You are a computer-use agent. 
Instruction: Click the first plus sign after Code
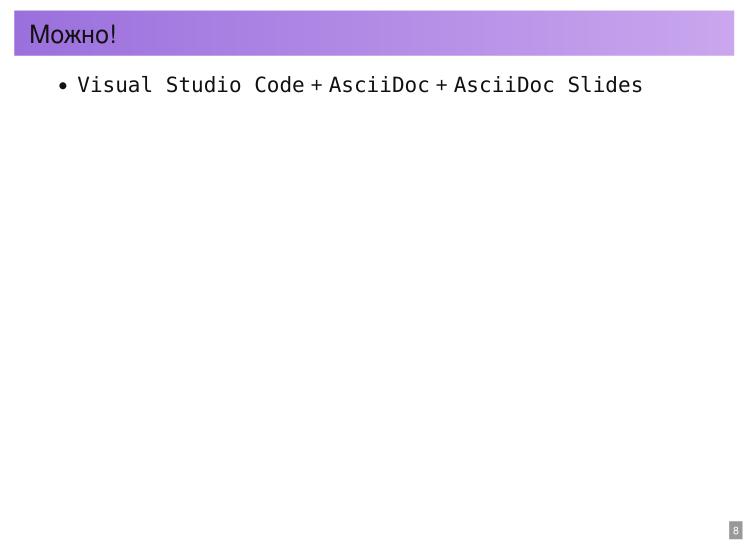[316, 86]
